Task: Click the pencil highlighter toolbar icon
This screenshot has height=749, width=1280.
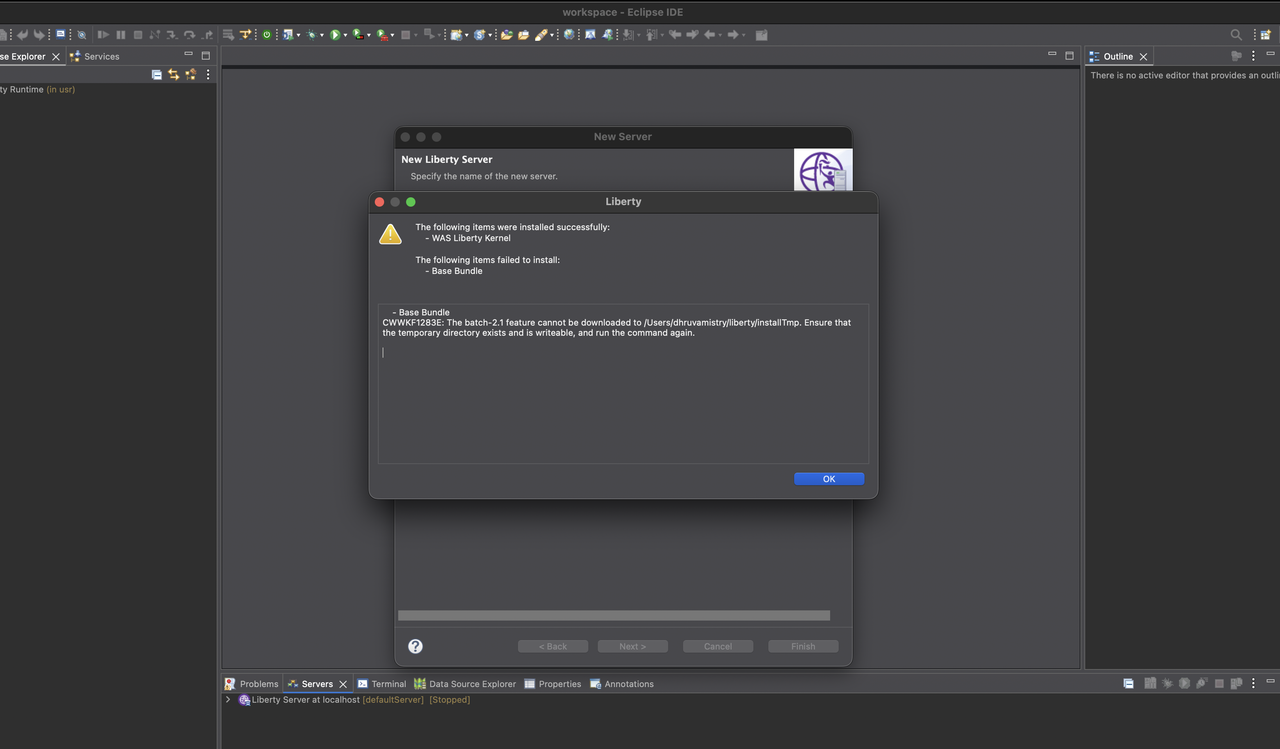Action: (x=540, y=34)
